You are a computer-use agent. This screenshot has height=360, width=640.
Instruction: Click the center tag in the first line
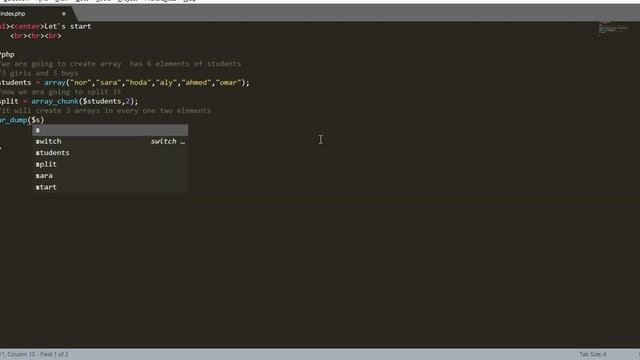[27, 26]
